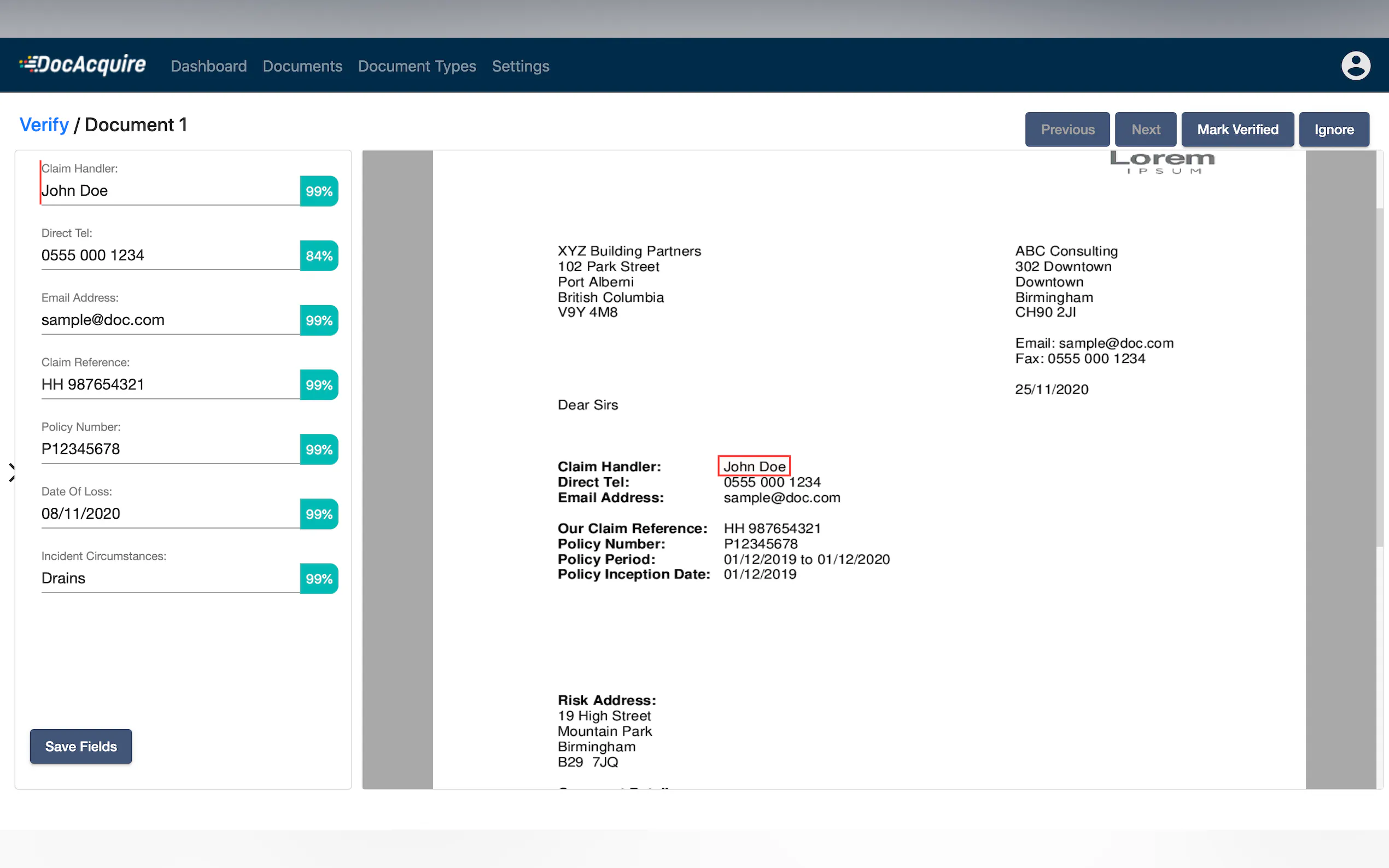The width and height of the screenshot is (1389, 868).
Task: Open the Settings navigation item
Action: [520, 66]
